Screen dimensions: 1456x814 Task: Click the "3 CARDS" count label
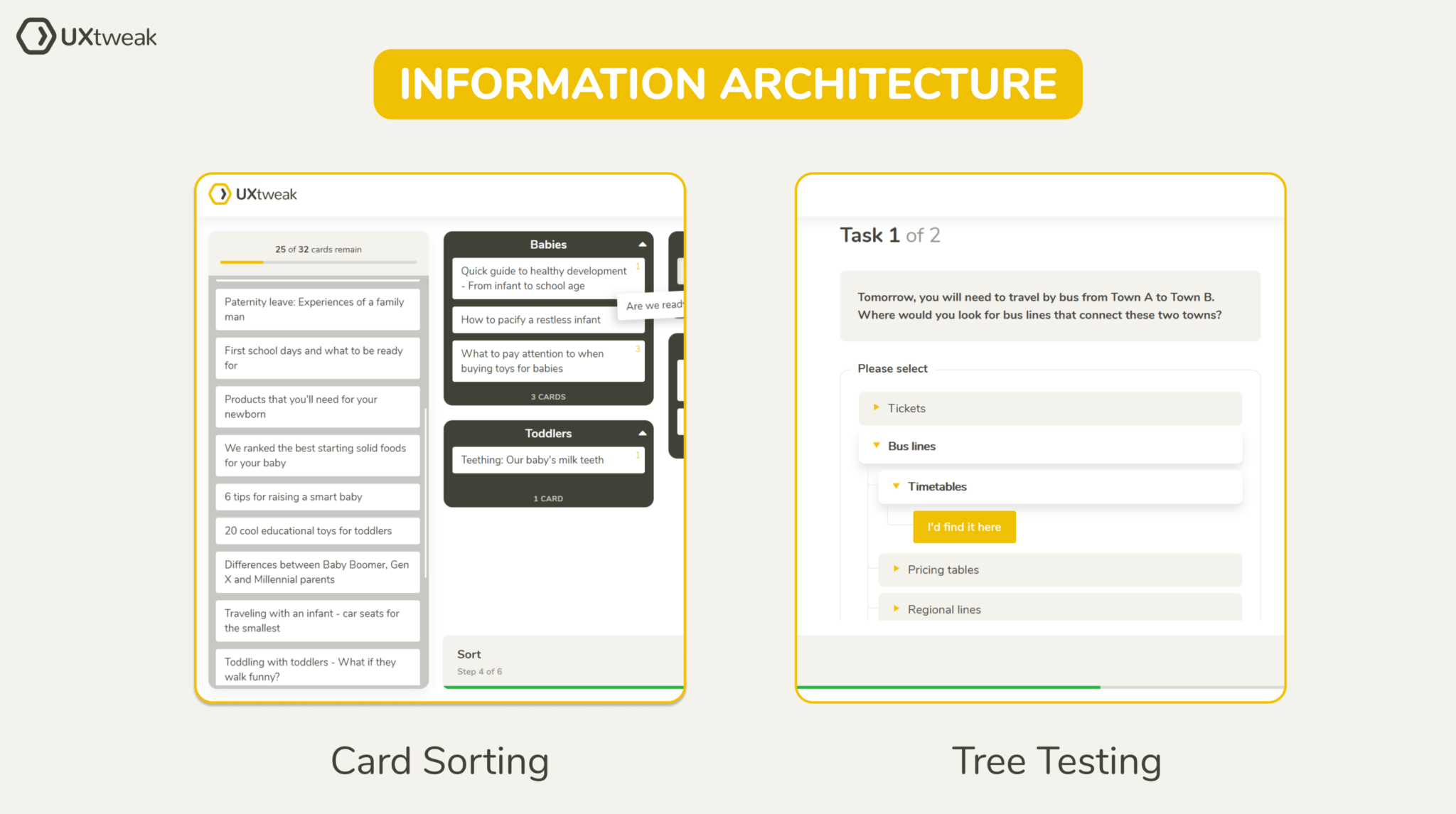click(548, 397)
